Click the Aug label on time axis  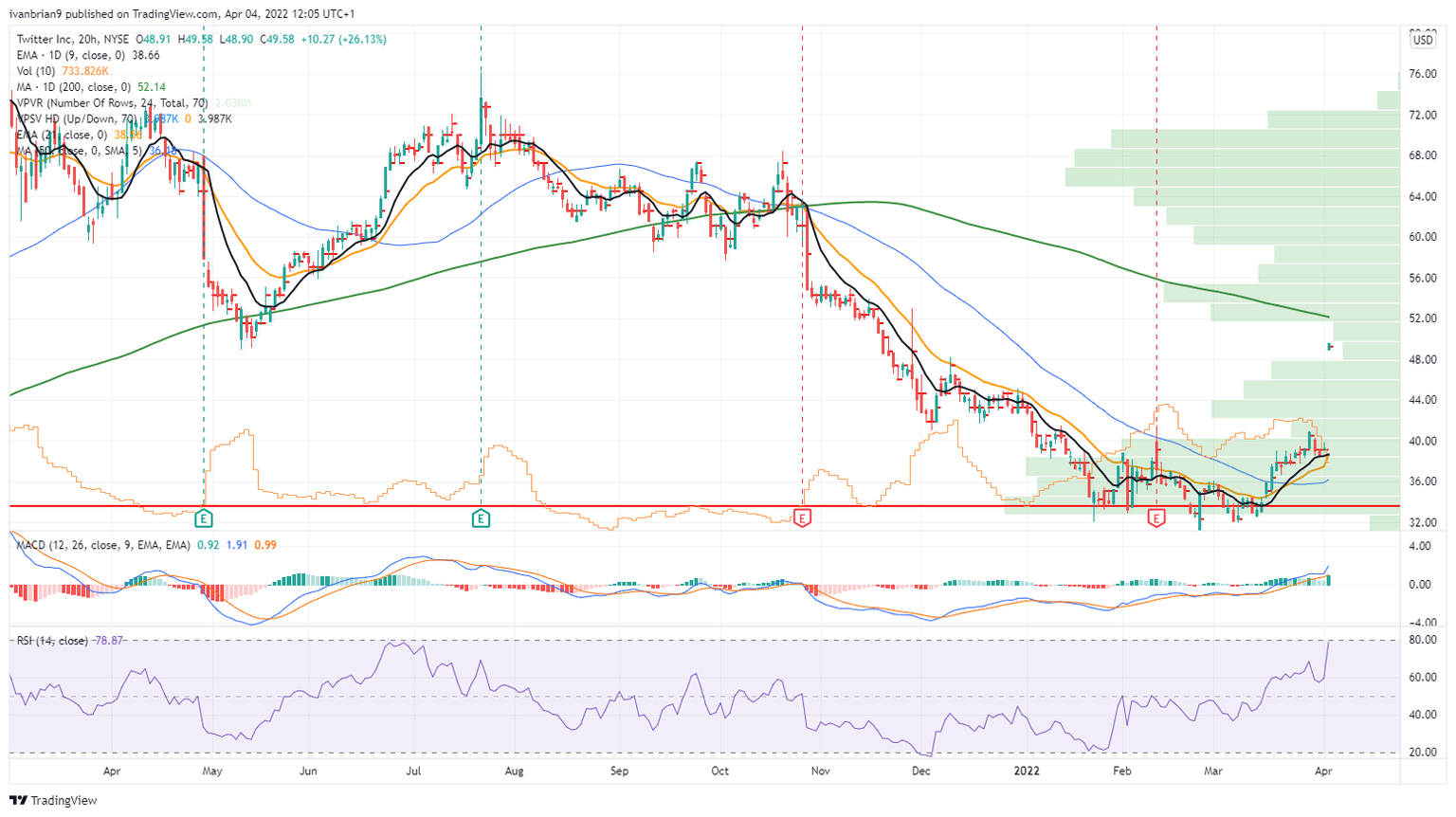click(515, 771)
